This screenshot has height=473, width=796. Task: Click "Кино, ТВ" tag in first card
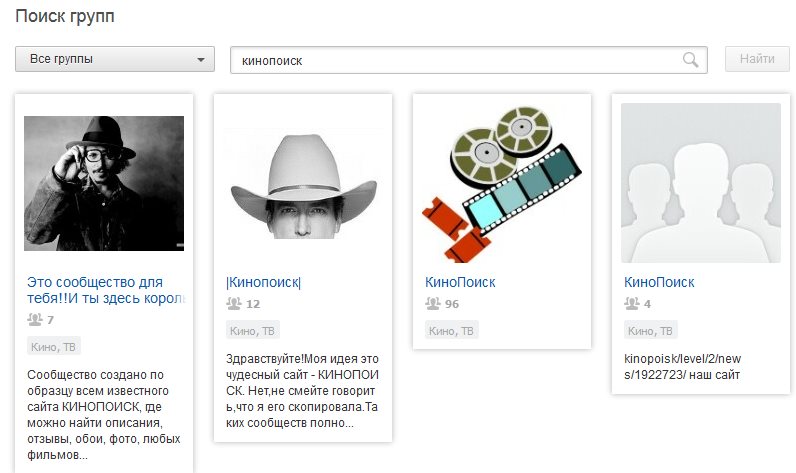53,347
